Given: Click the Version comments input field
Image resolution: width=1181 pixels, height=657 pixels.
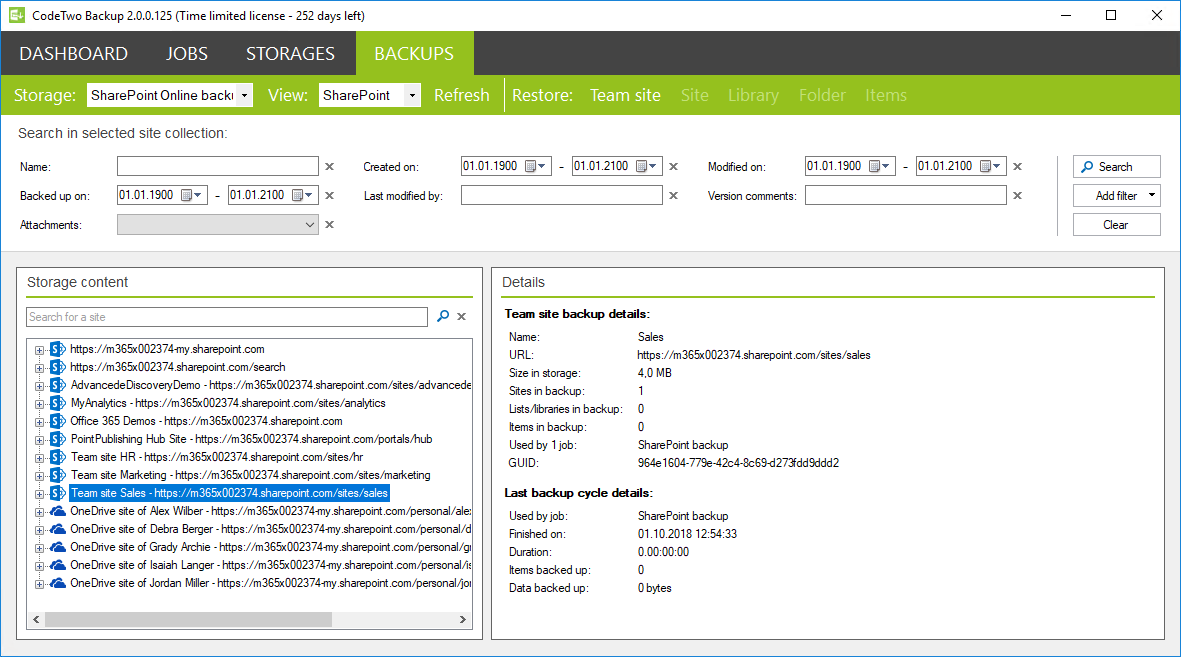Looking at the screenshot, I should pos(905,195).
